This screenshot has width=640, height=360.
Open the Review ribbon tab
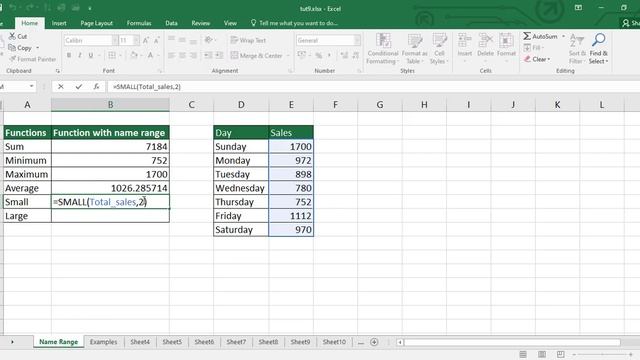pos(201,23)
